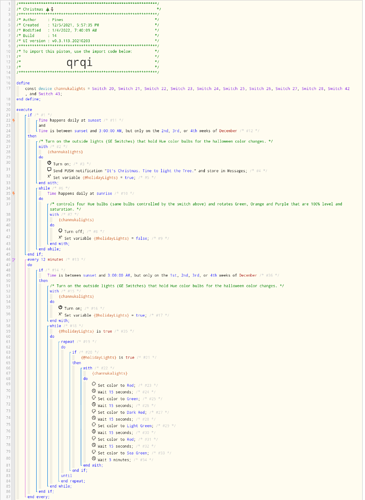Click the execute keyword
Image resolution: width=365 pixels, height=500 pixels.
tap(24, 109)
